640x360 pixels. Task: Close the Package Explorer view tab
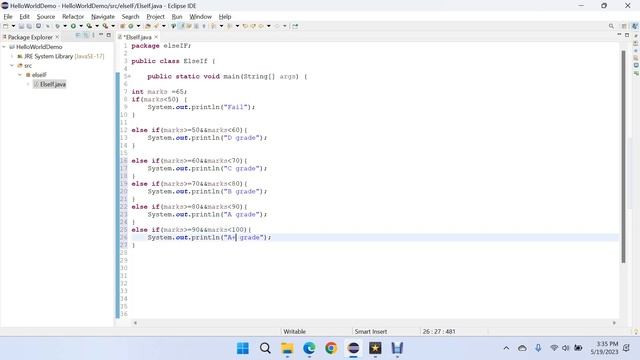pos(57,37)
